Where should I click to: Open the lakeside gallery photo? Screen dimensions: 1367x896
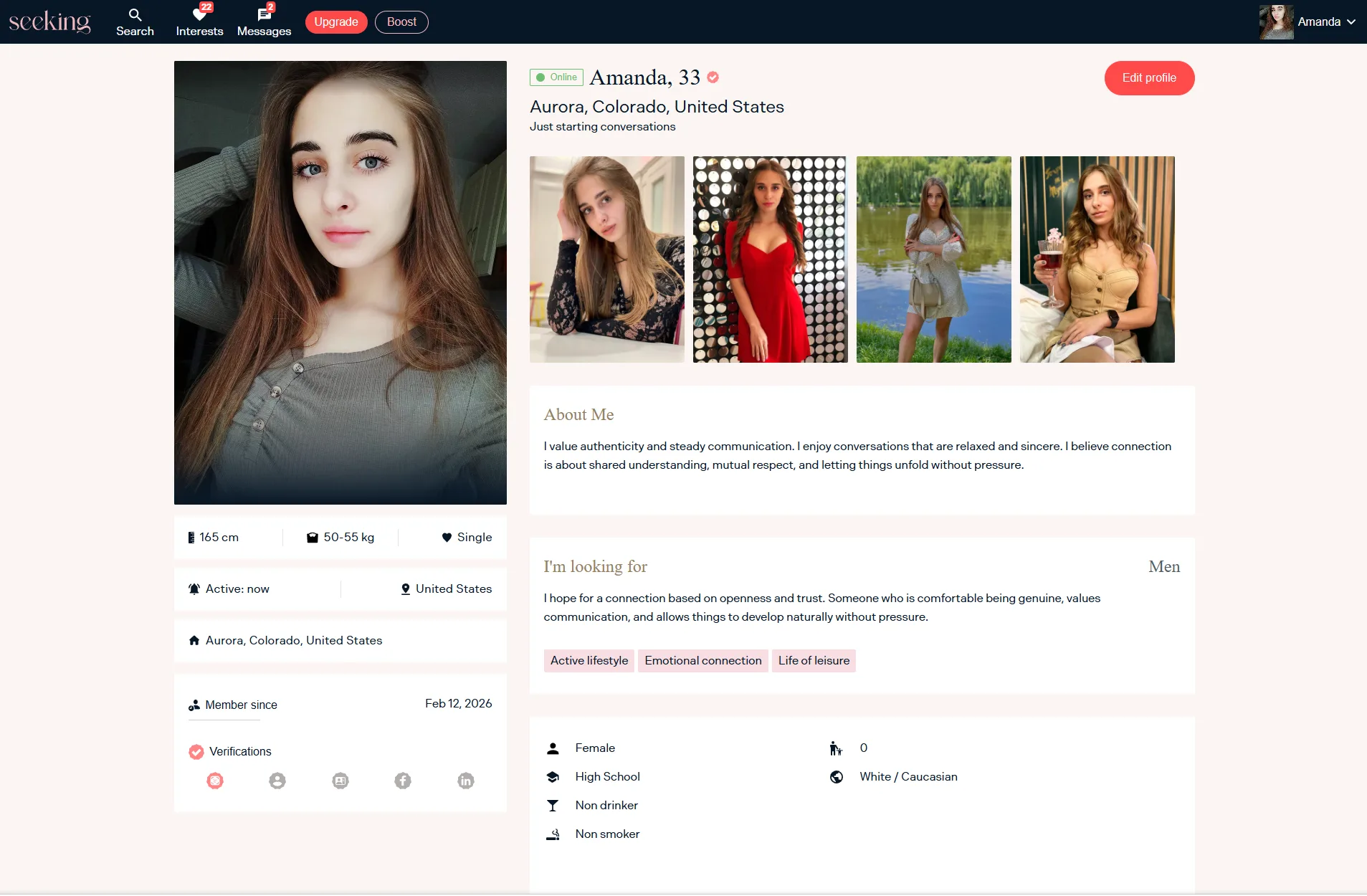pos(933,259)
